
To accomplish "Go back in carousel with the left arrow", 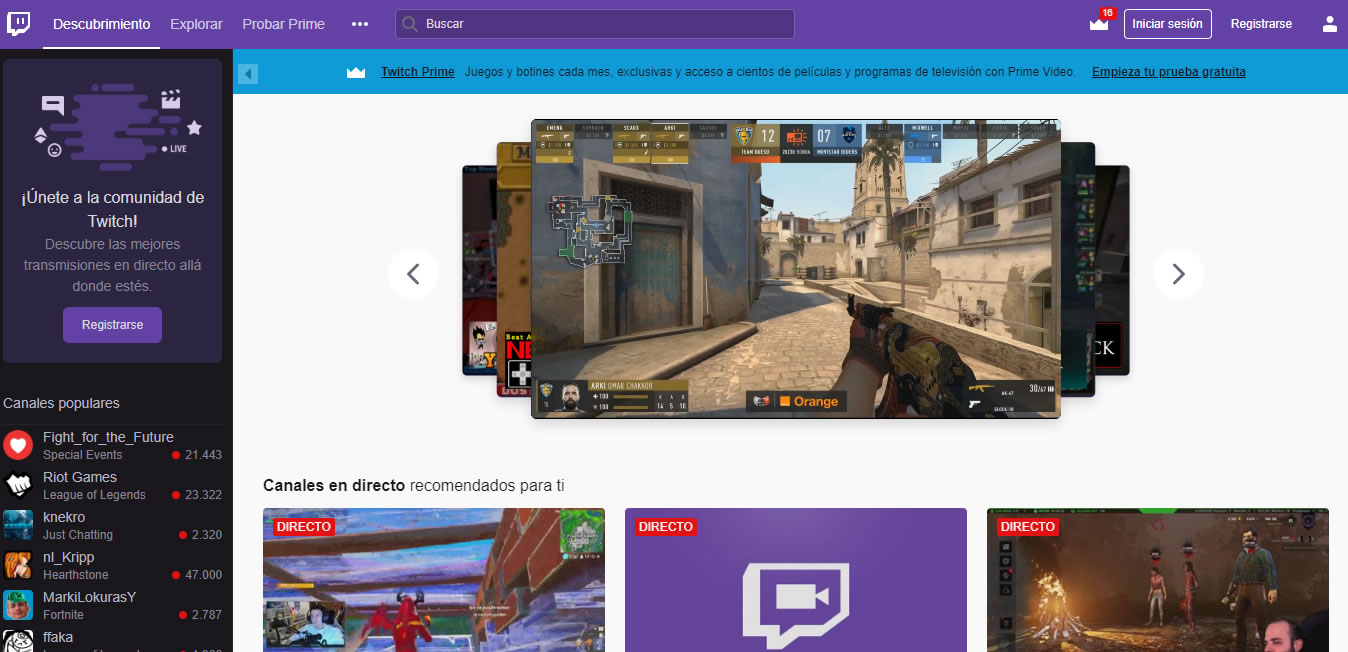I will [412, 273].
